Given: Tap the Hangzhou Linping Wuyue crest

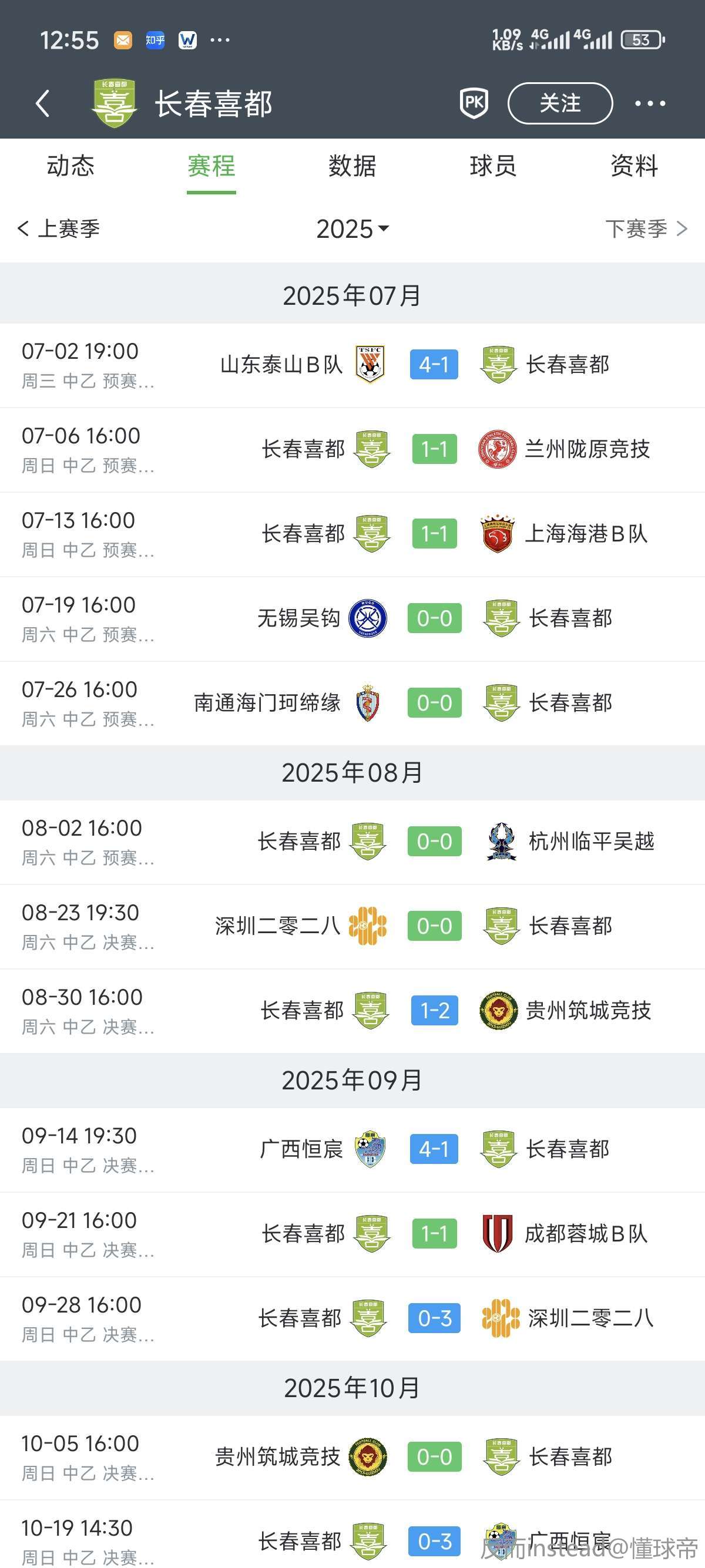Looking at the screenshot, I should point(502,842).
